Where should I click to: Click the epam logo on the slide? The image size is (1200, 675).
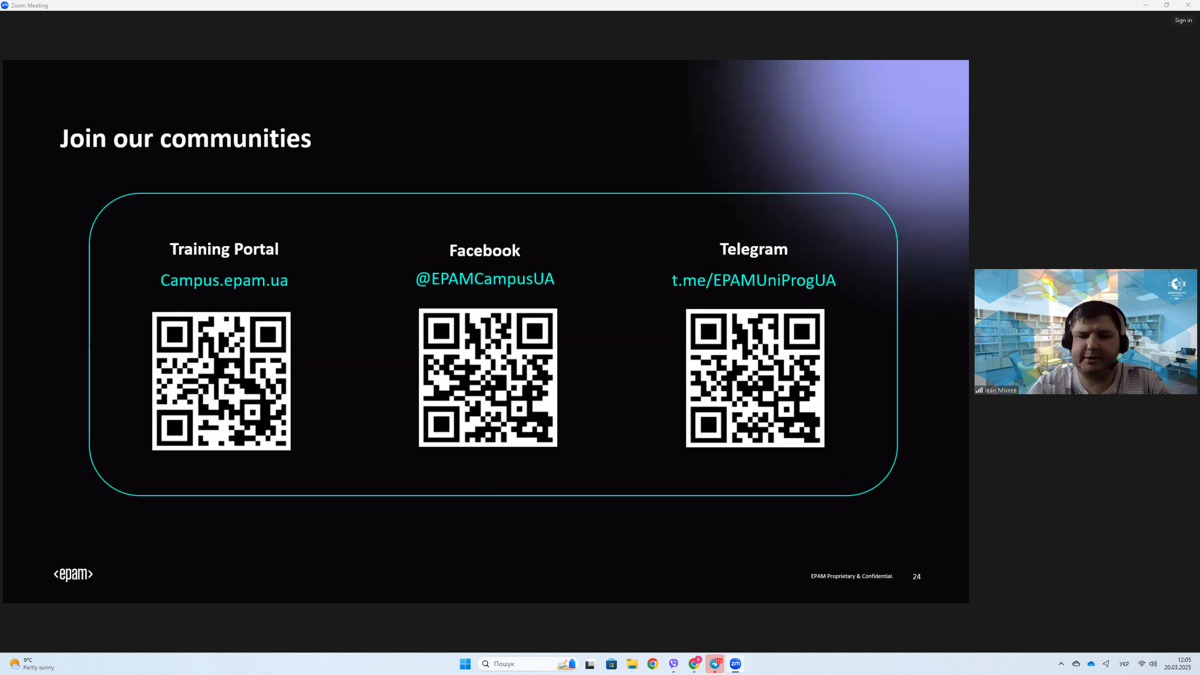[73, 574]
